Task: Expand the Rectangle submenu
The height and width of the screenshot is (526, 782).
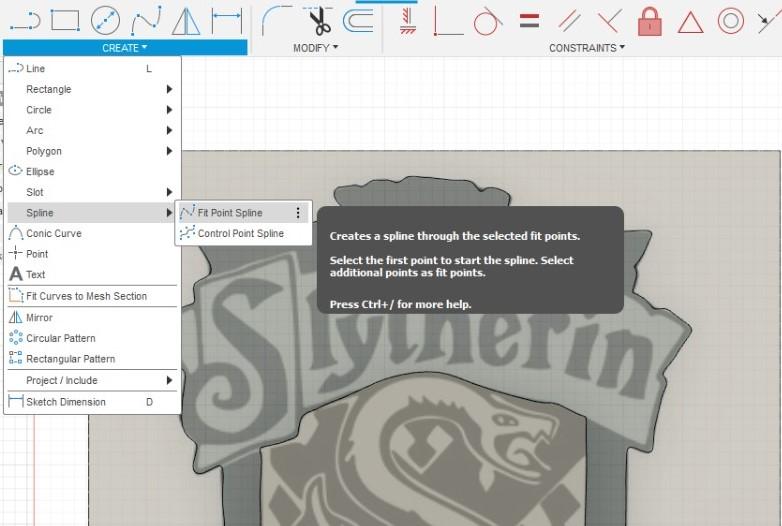Action: [x=92, y=89]
